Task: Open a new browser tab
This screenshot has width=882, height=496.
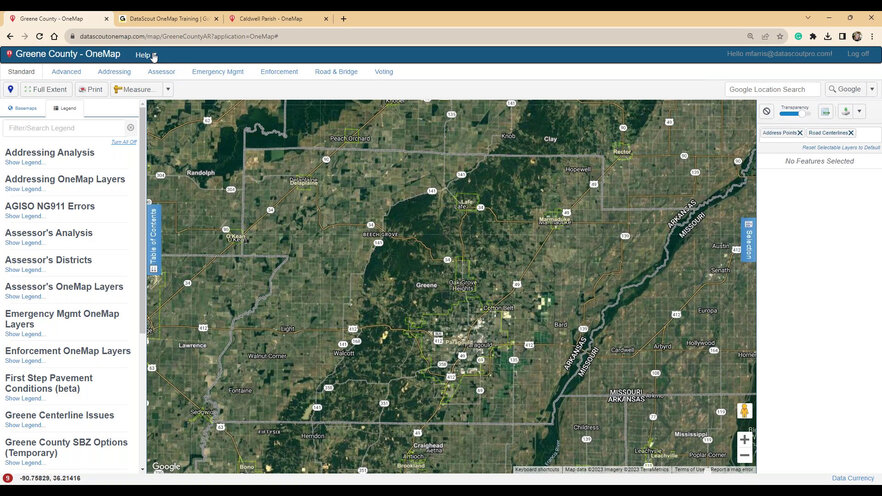Action: [344, 19]
